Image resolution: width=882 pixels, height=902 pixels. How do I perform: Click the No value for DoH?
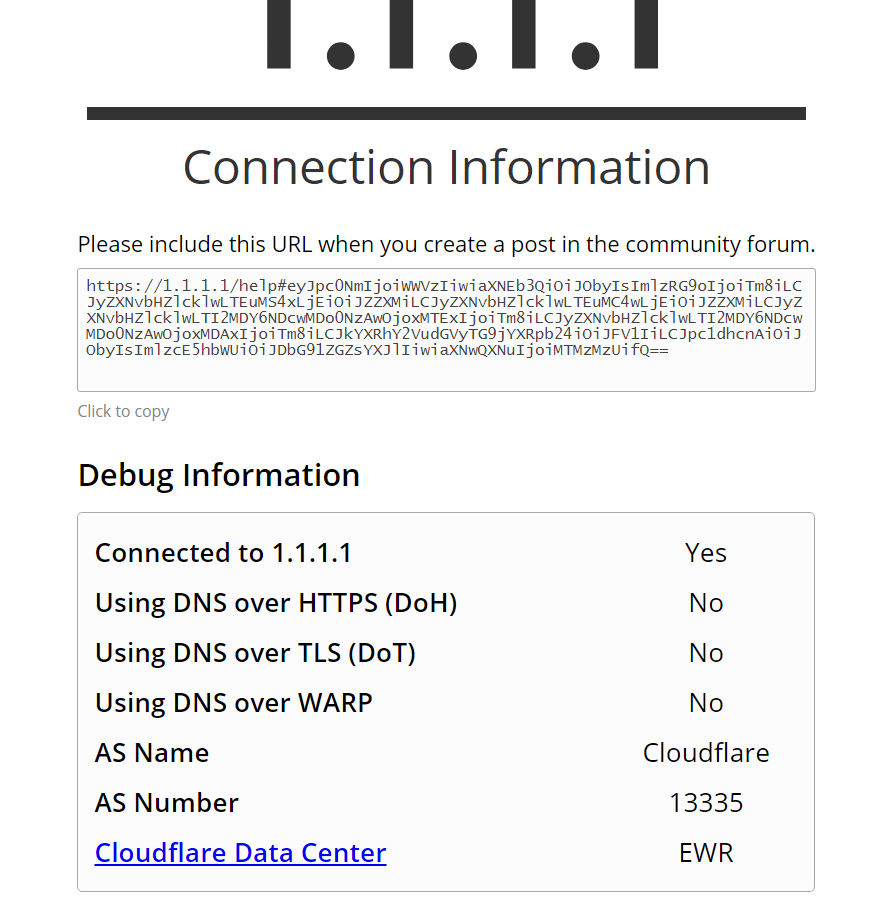[x=706, y=603]
